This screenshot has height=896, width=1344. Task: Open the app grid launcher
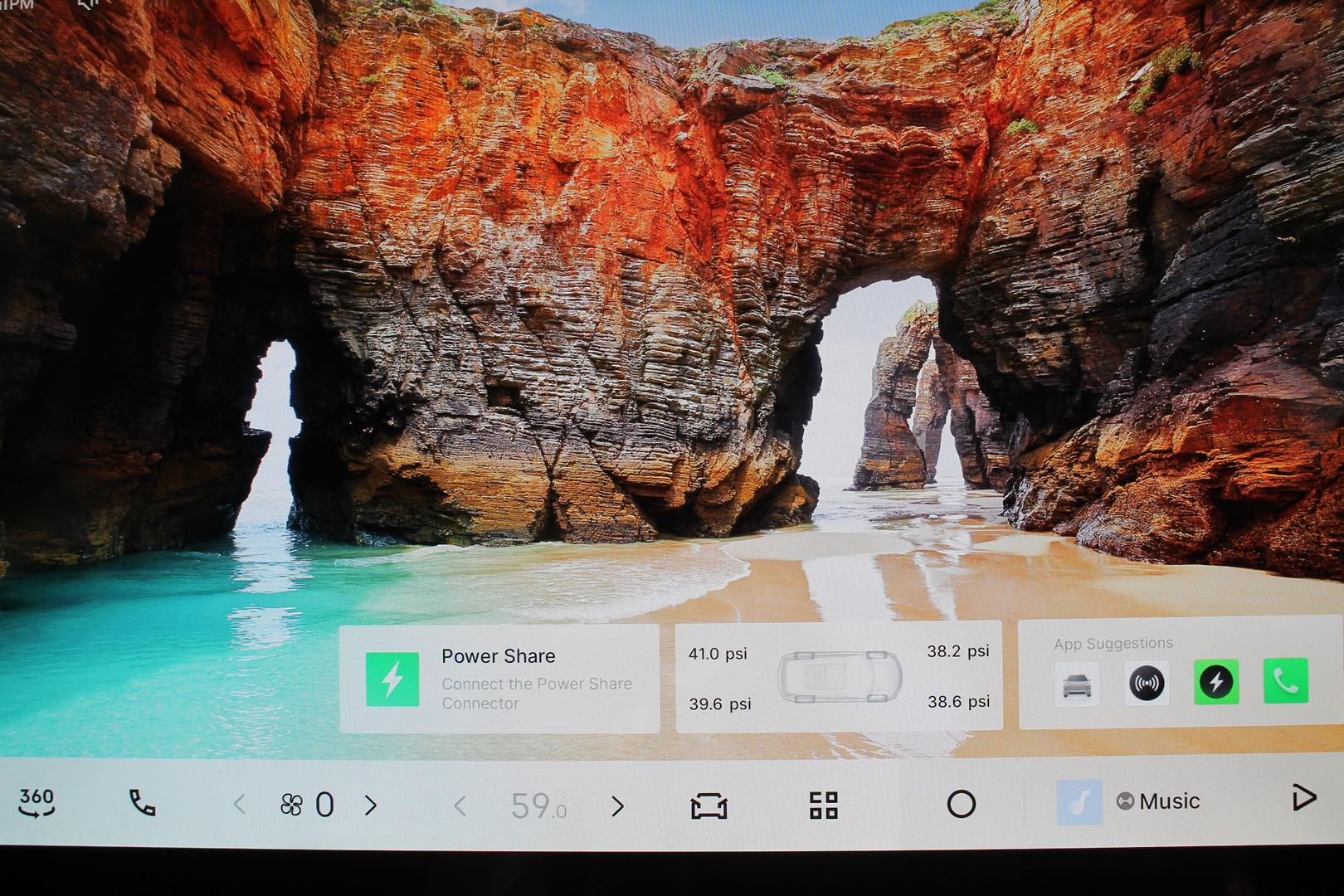[x=823, y=805]
